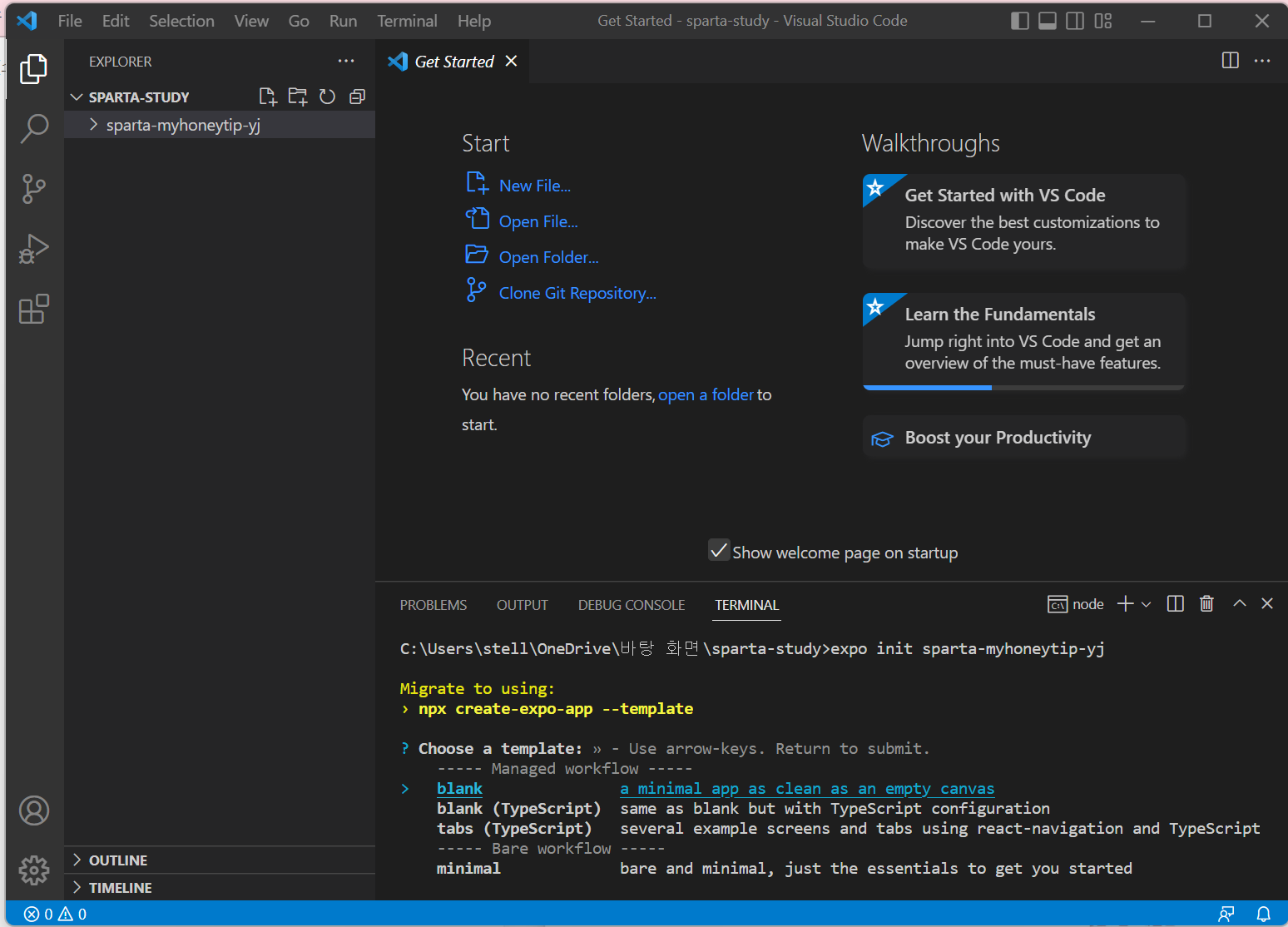Open the Edit menu
The width and height of the screenshot is (1288, 927).
[x=116, y=21]
